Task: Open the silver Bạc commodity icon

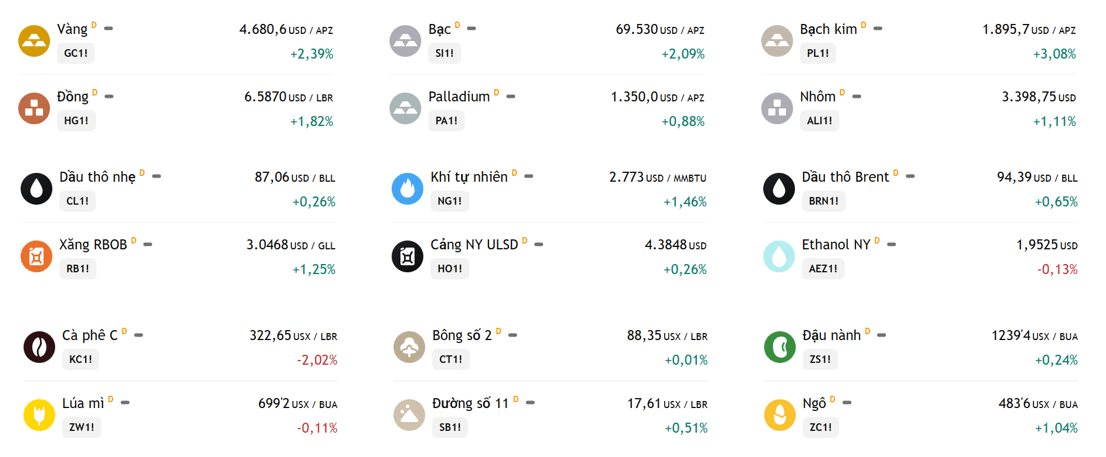Action: pos(406,41)
